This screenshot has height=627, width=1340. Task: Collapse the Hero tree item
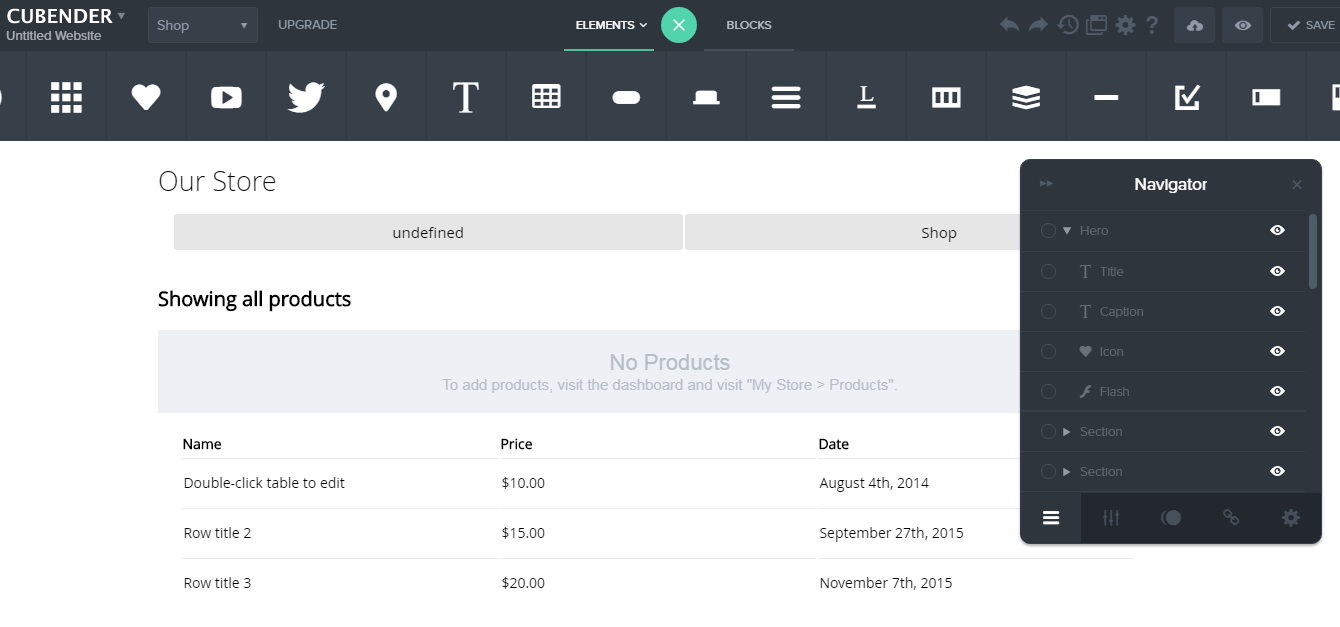point(1067,231)
